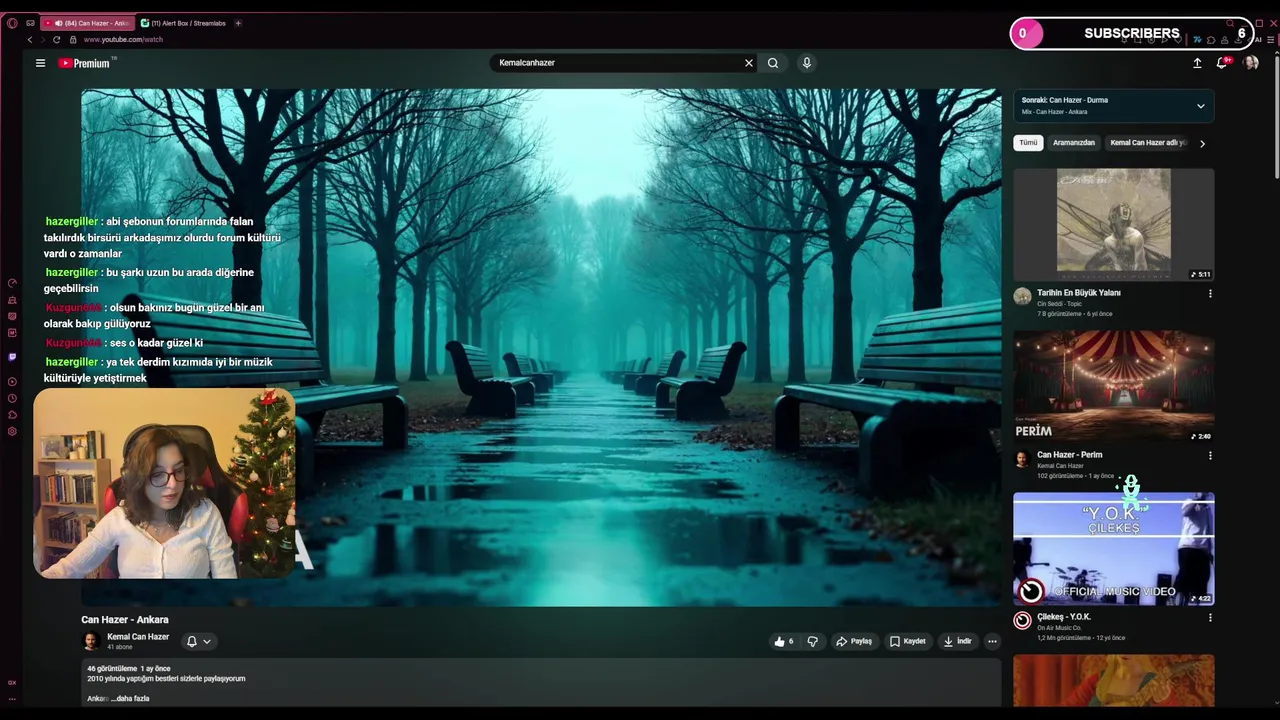1280x720 pixels.
Task: Open more options for Can Hazer - Perim
Action: coord(1210,456)
